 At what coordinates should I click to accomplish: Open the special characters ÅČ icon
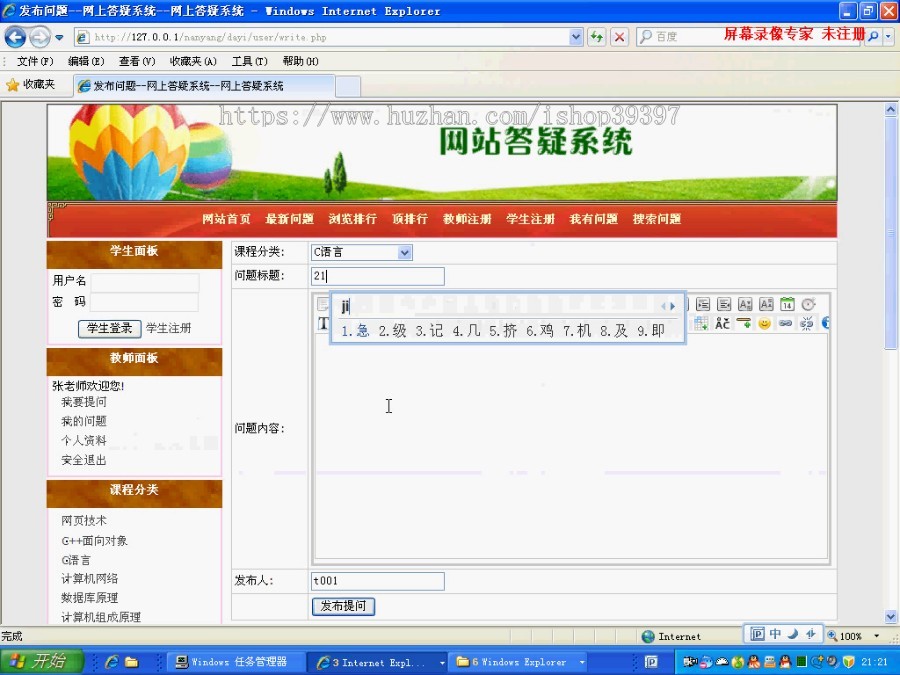pos(722,324)
